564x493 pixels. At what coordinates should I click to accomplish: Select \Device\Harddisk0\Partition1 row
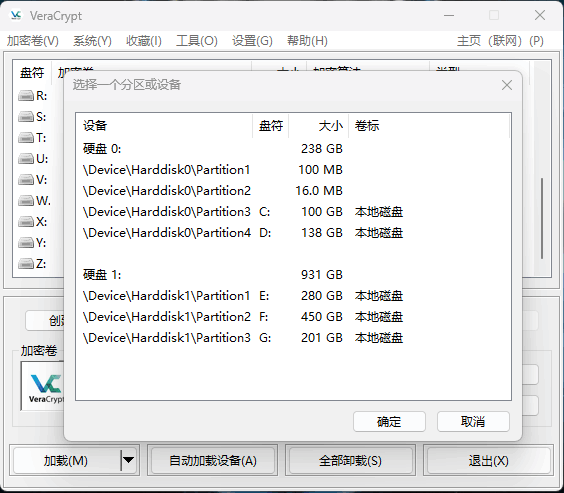[x=293, y=170]
